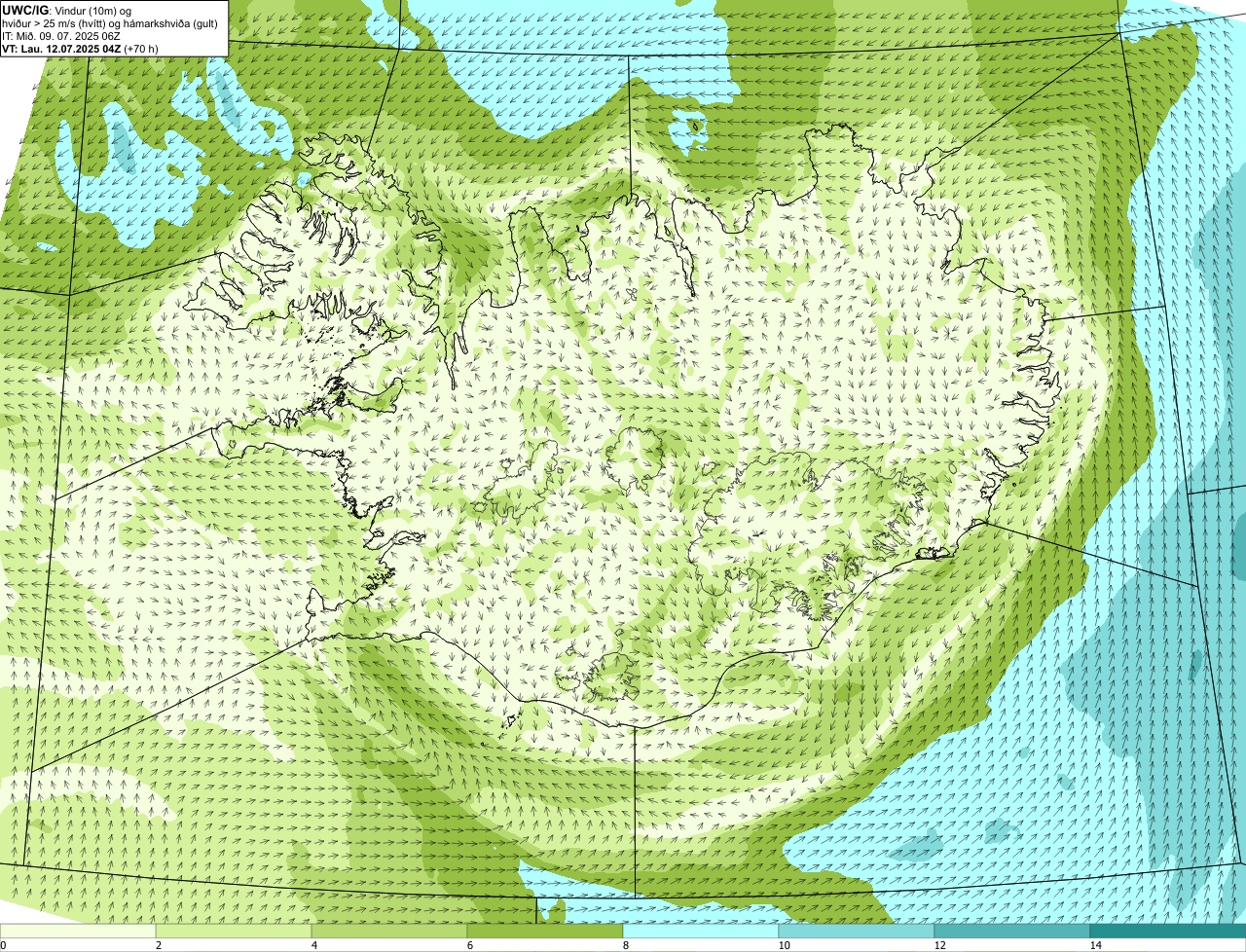Click the scale label "8"
Screen dimensions: 1246x952
tap(623, 945)
